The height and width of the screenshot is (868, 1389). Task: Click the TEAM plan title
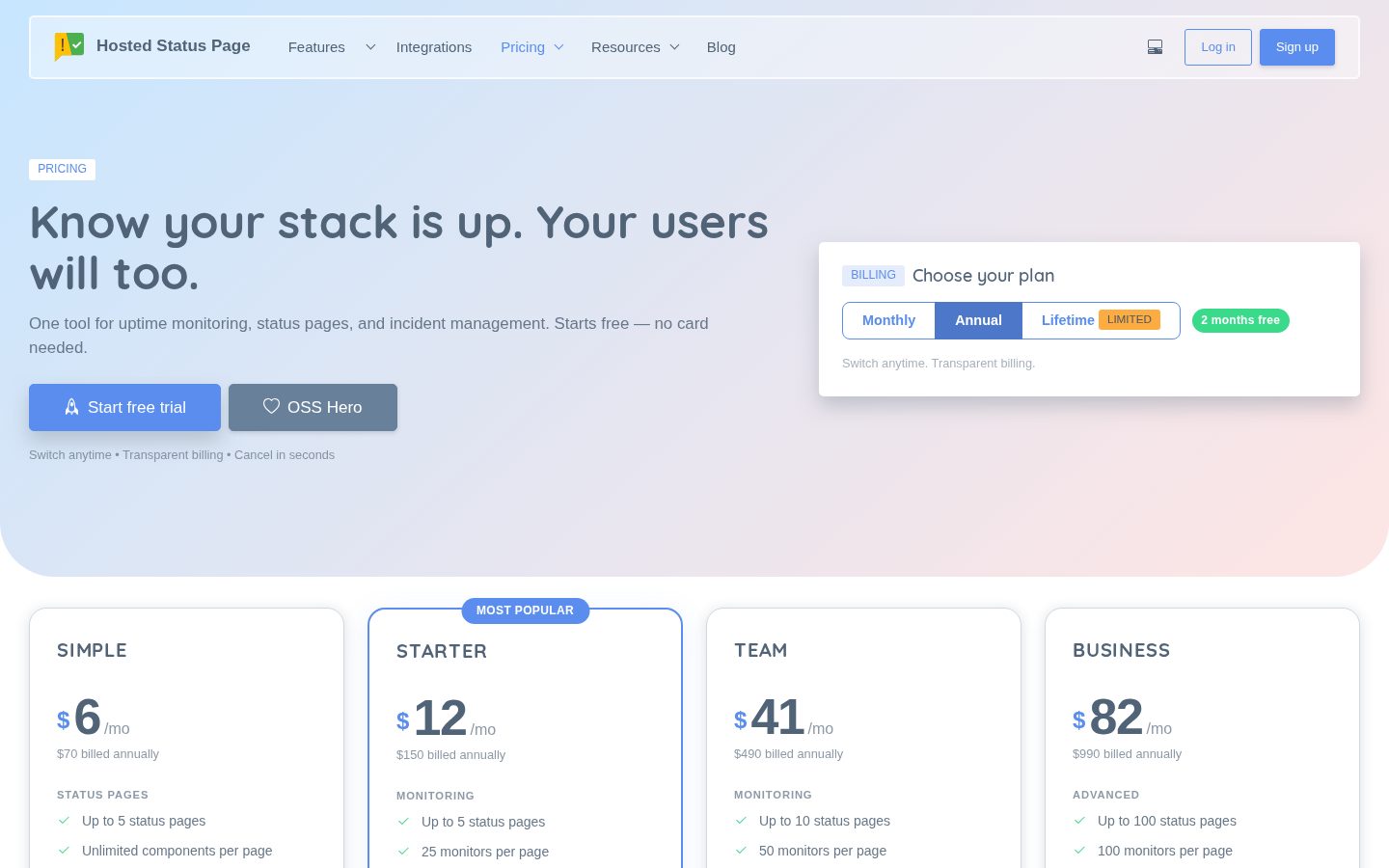tap(760, 650)
